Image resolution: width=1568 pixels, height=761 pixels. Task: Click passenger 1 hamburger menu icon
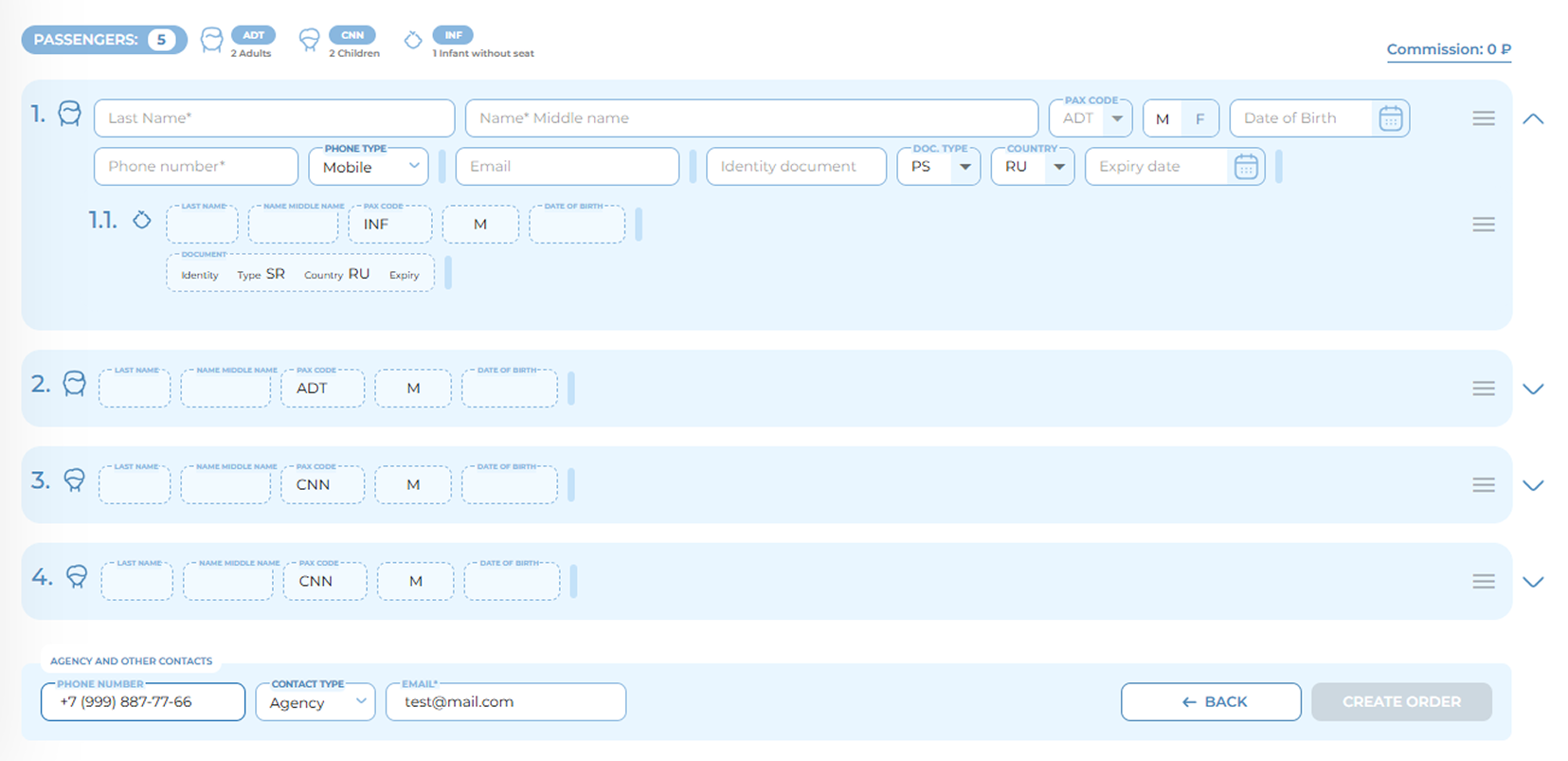[x=1483, y=118]
